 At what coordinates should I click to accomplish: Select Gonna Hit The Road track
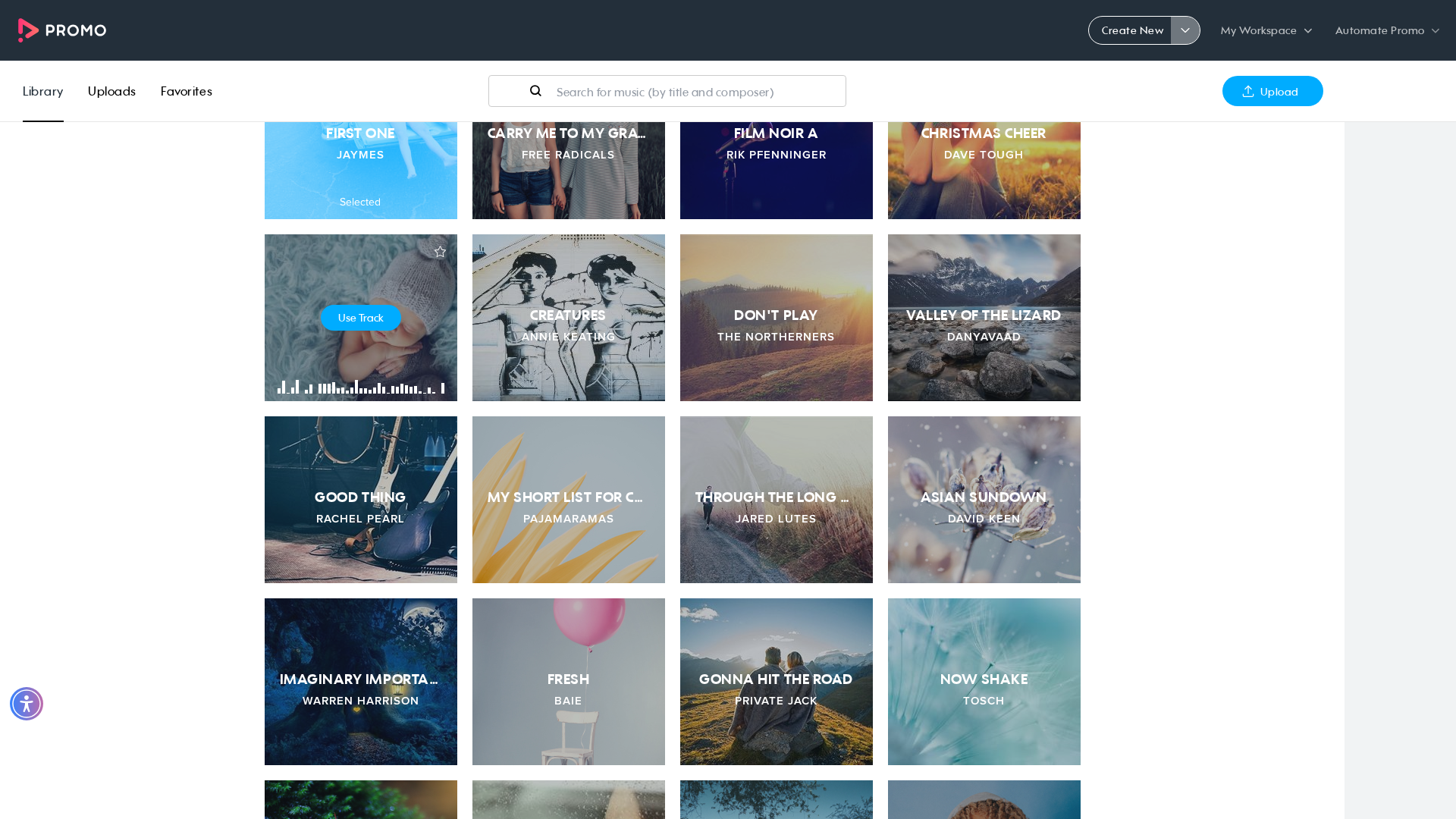pos(777,682)
